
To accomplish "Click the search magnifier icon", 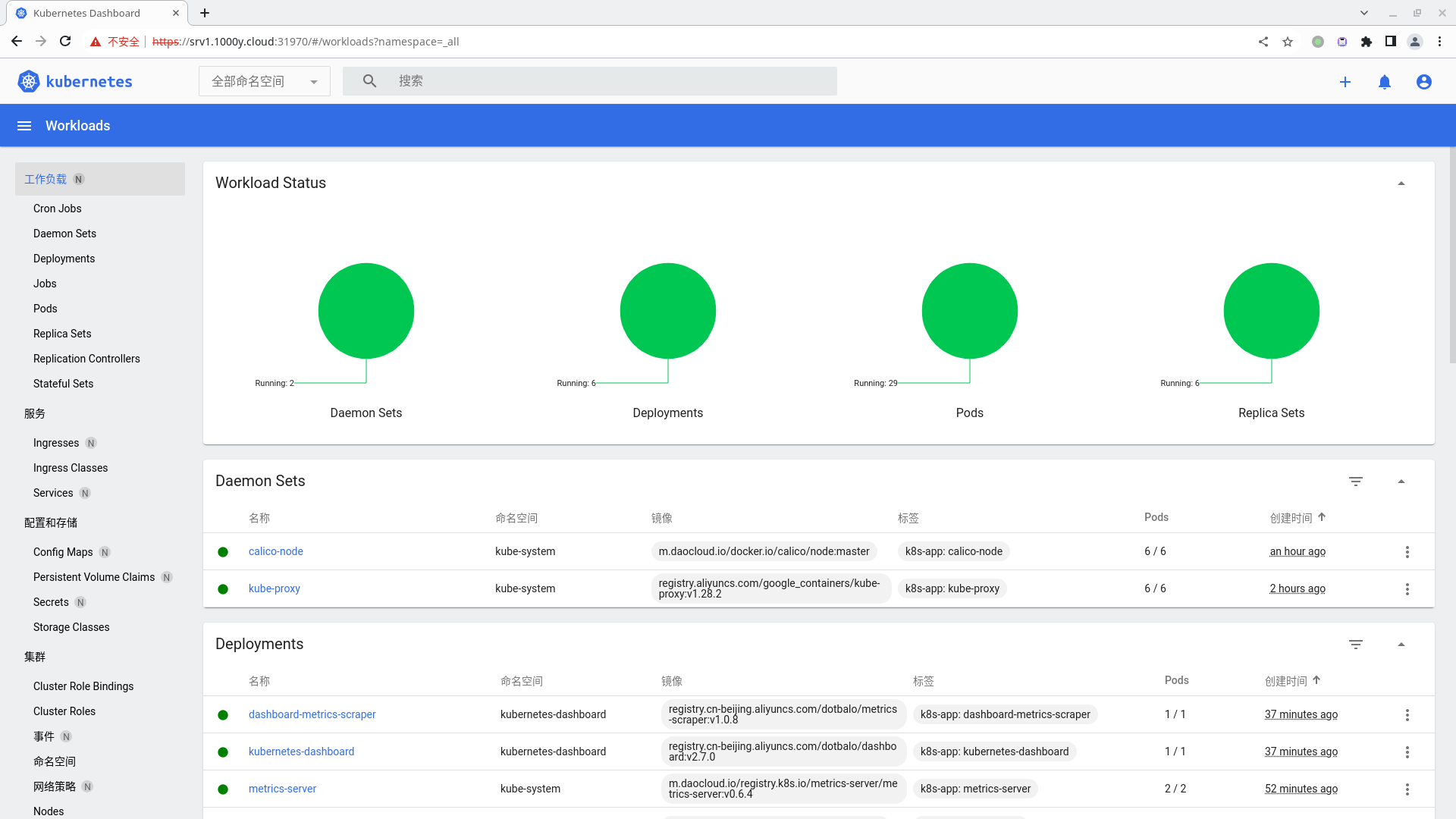I will click(369, 81).
